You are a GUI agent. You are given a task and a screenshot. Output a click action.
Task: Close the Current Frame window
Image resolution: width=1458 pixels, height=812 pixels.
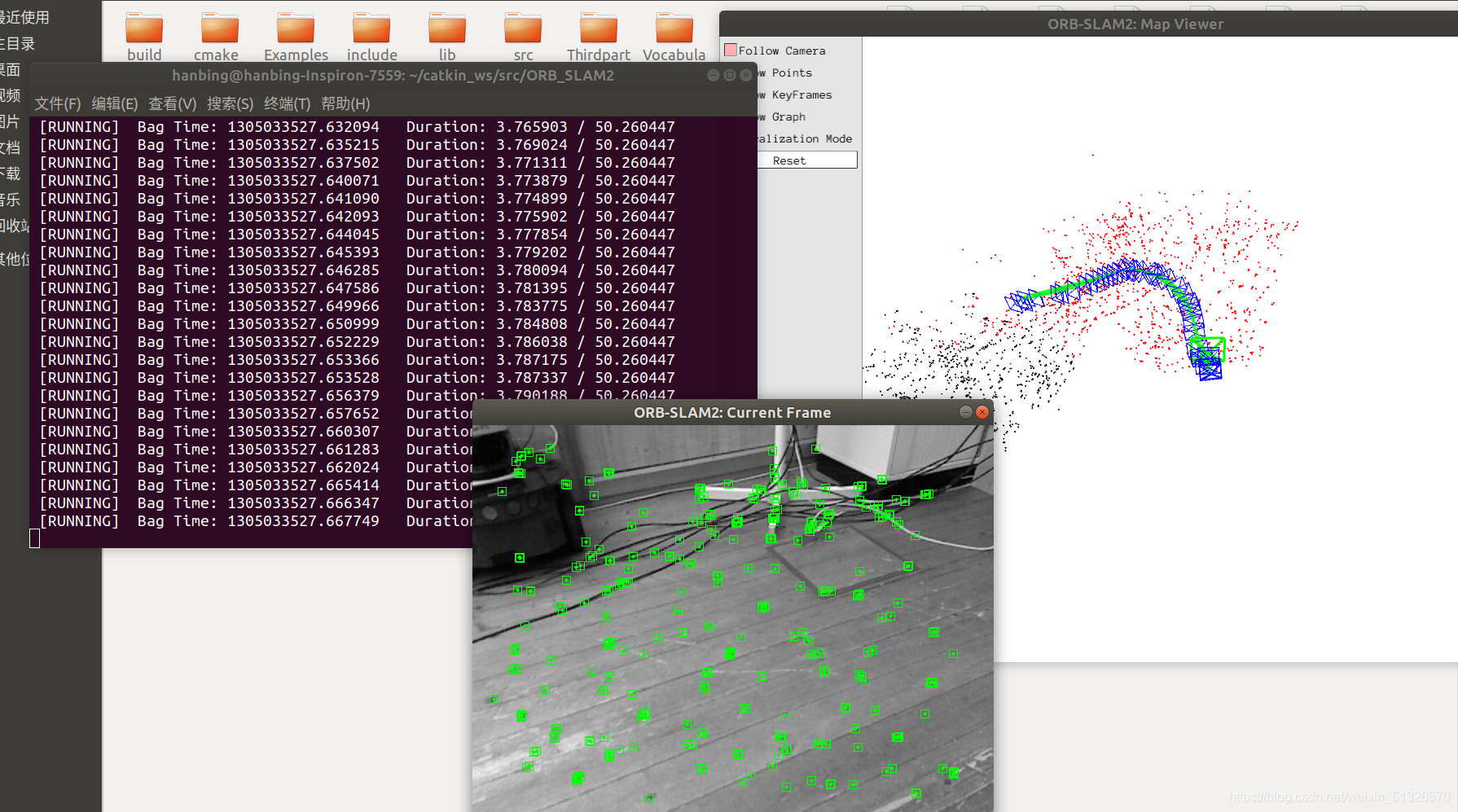point(982,412)
